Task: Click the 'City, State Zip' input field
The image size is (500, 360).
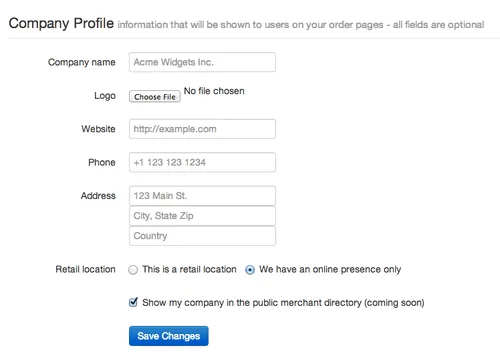Action: pos(202,216)
